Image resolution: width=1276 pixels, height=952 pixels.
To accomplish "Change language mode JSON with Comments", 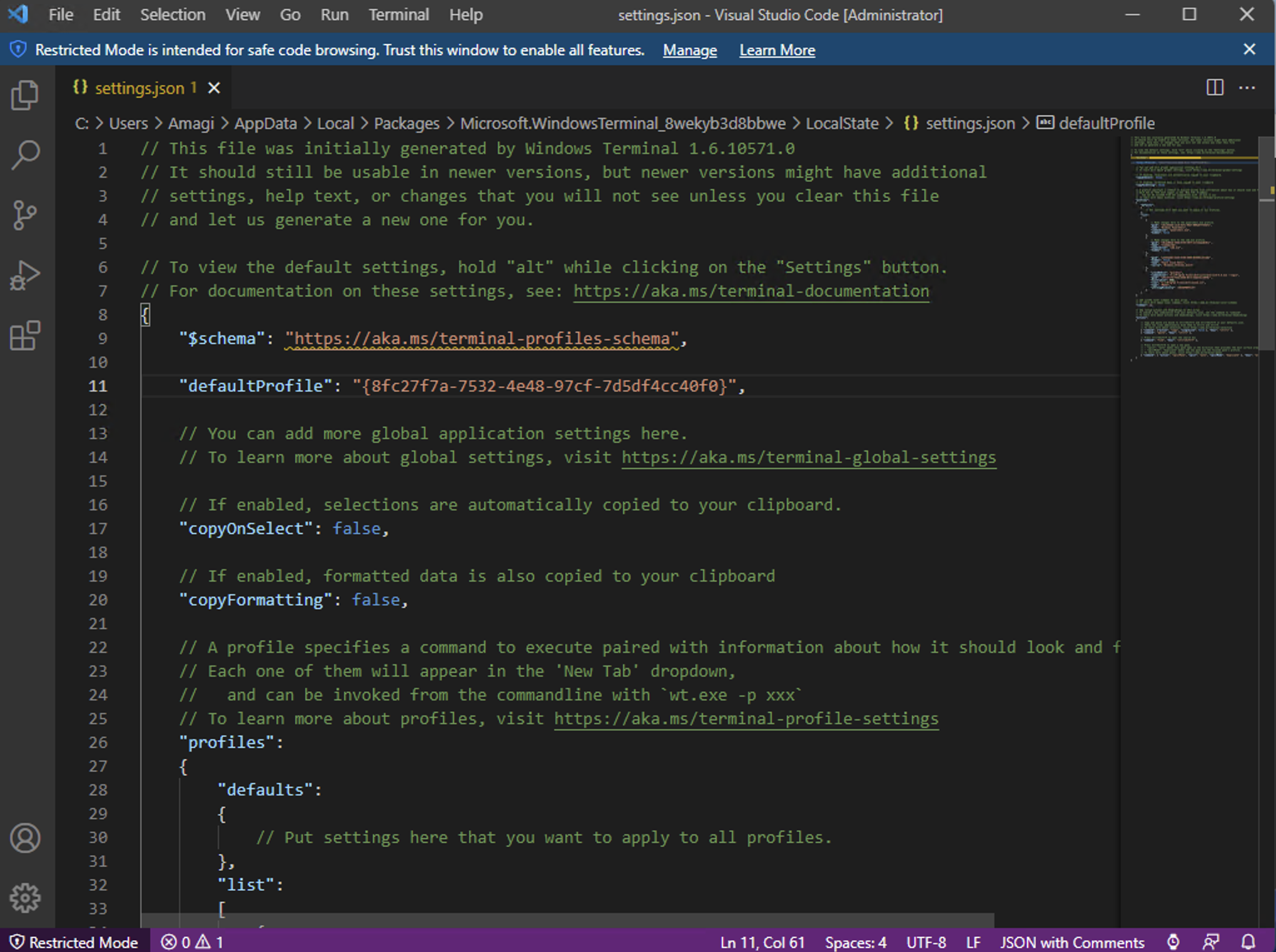I will [x=1071, y=942].
